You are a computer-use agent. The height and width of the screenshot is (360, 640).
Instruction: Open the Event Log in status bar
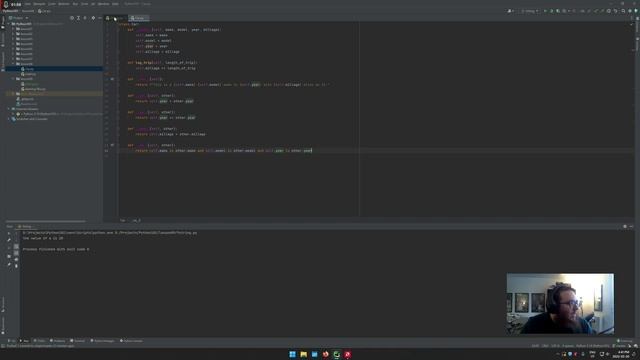(x=624, y=341)
